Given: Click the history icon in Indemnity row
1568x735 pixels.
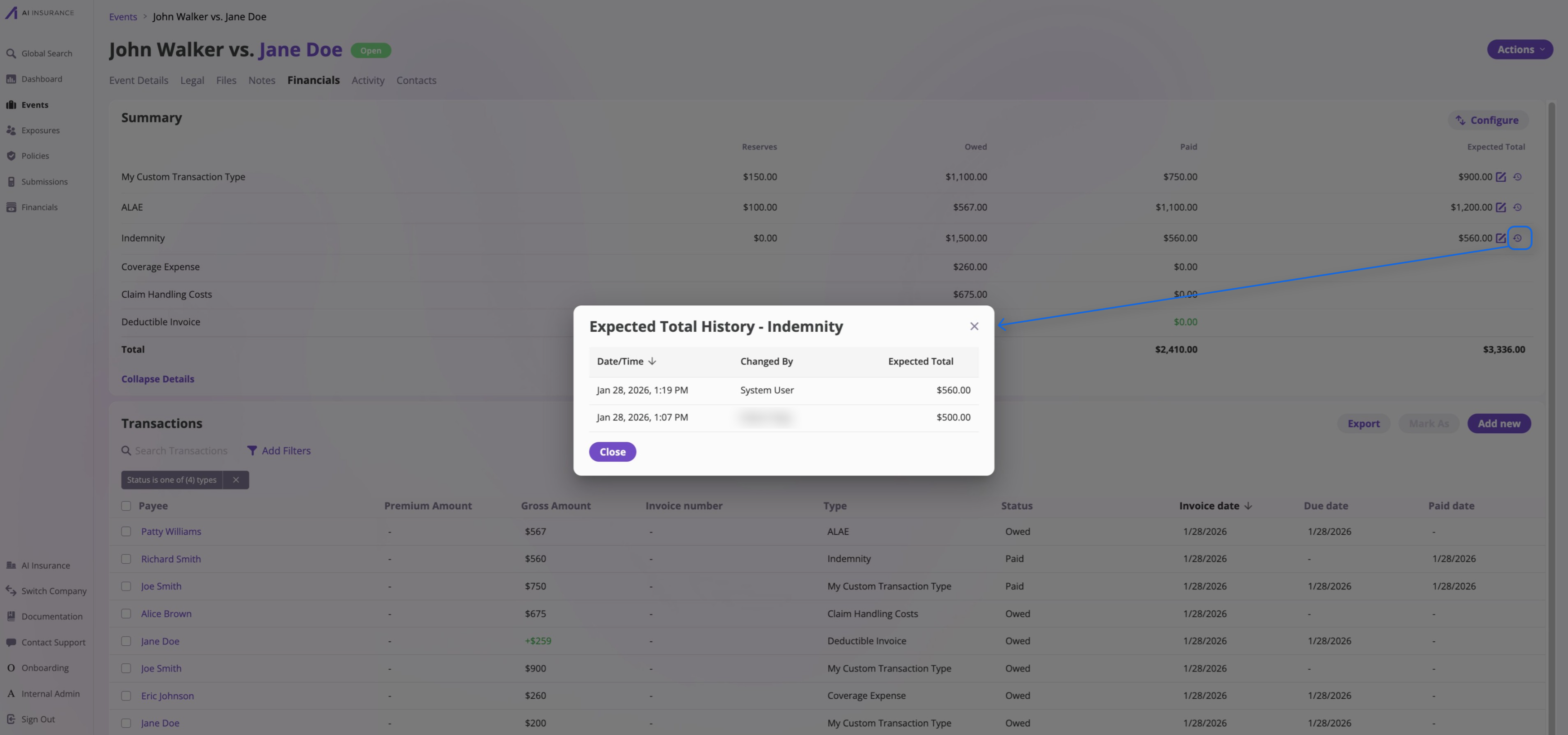Looking at the screenshot, I should [x=1517, y=238].
